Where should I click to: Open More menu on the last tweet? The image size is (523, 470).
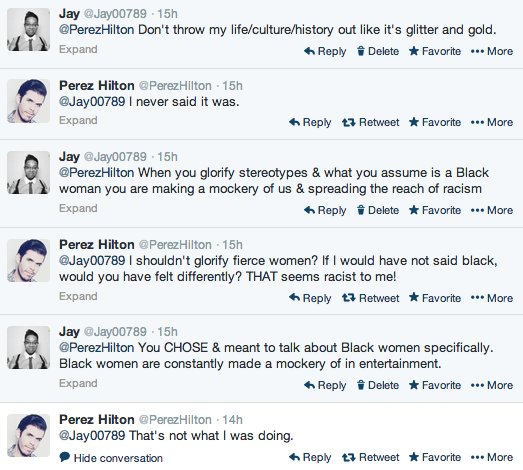point(492,457)
